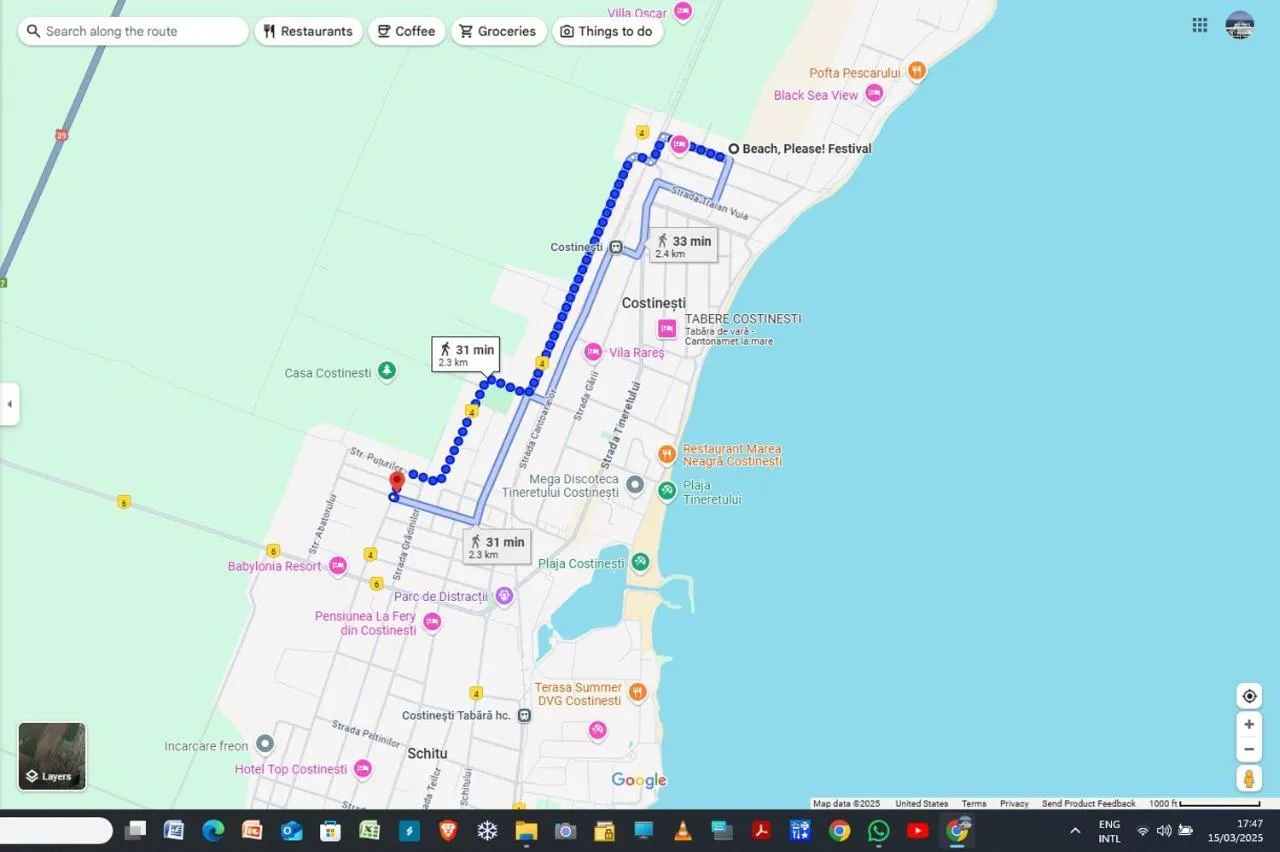1280x852 pixels.
Task: Select the 33 min 2.4 km route label
Action: [x=684, y=246]
